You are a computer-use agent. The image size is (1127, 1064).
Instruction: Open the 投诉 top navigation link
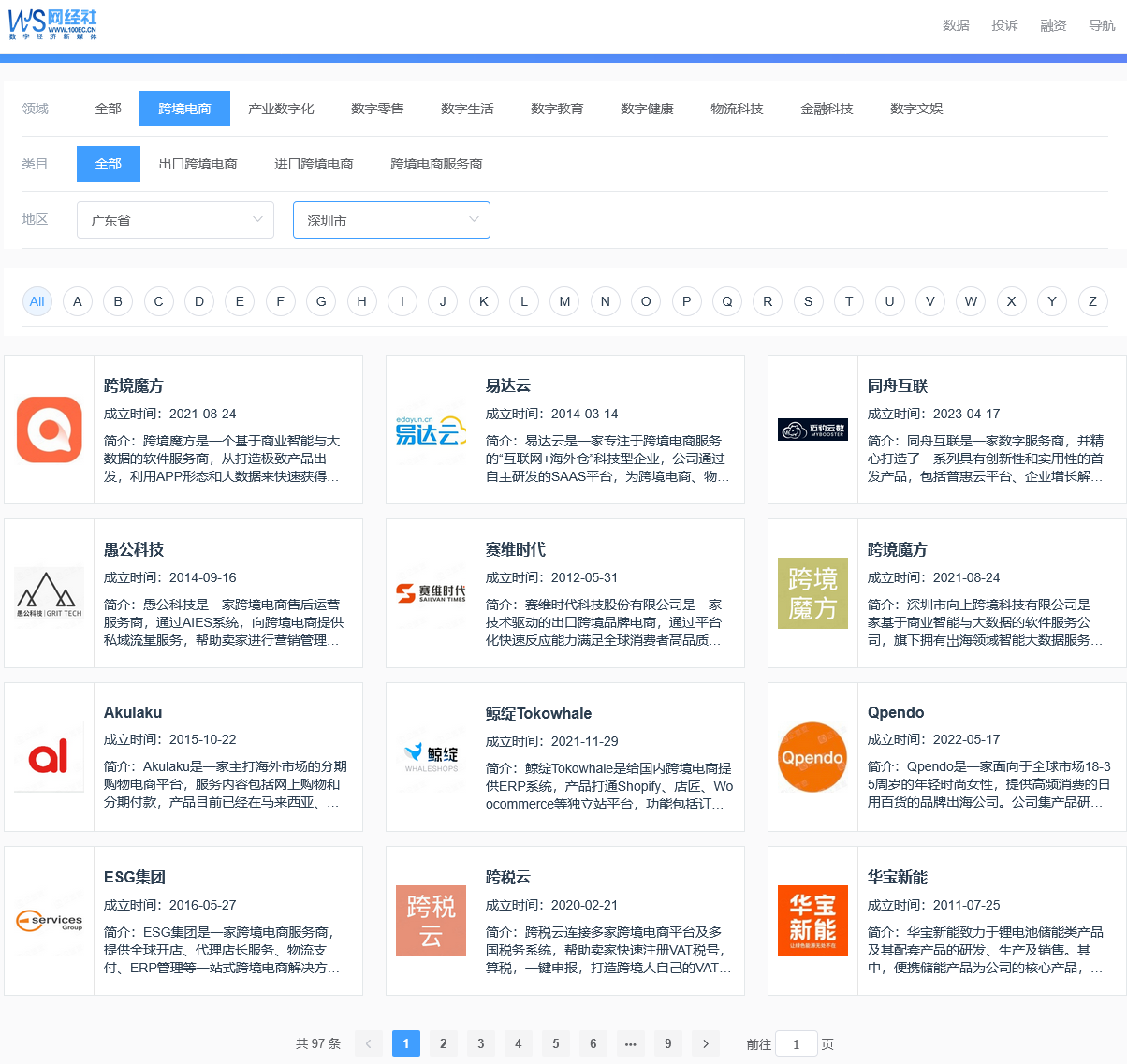click(1004, 25)
